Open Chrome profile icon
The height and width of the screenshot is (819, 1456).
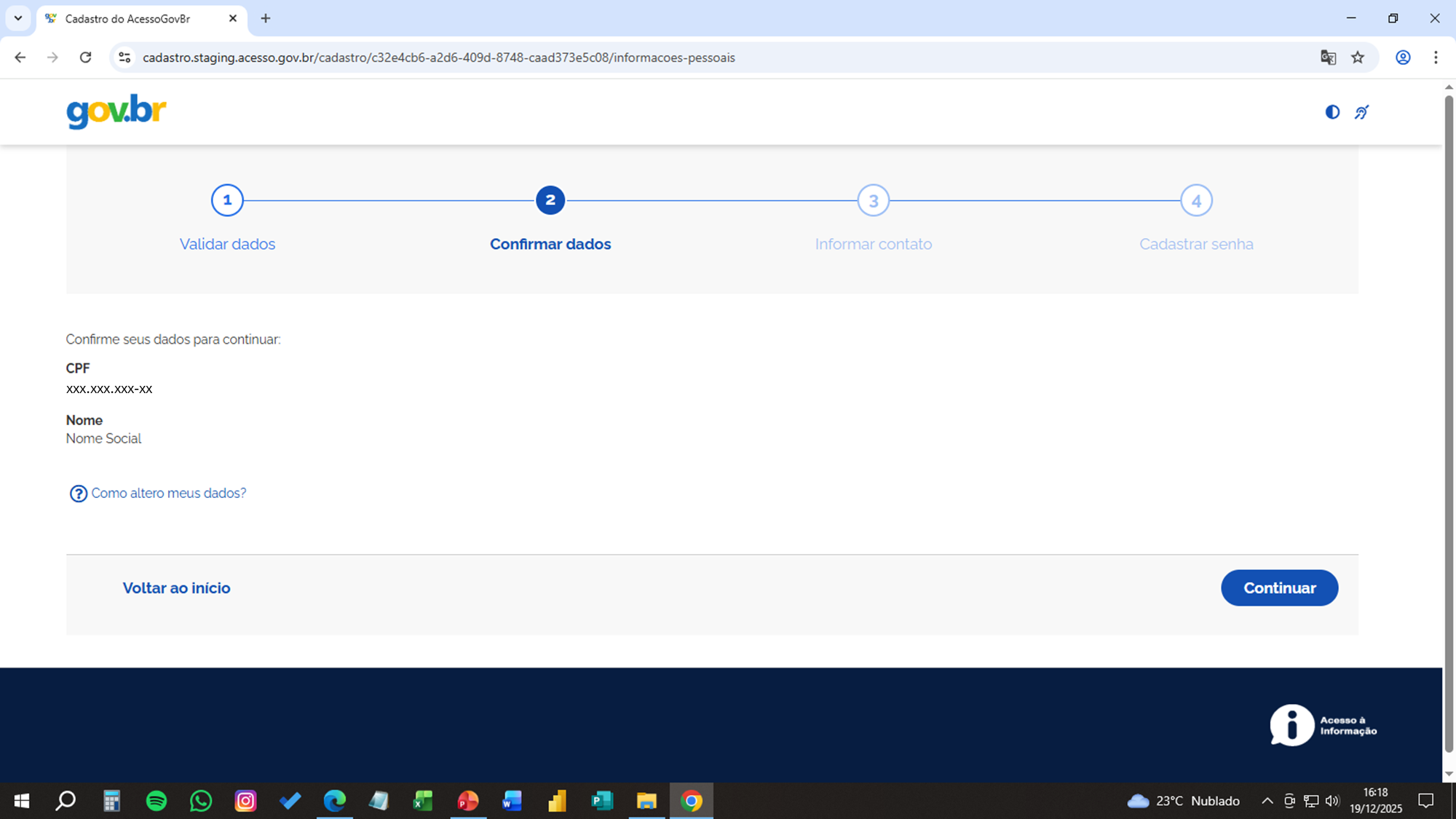1403,58
